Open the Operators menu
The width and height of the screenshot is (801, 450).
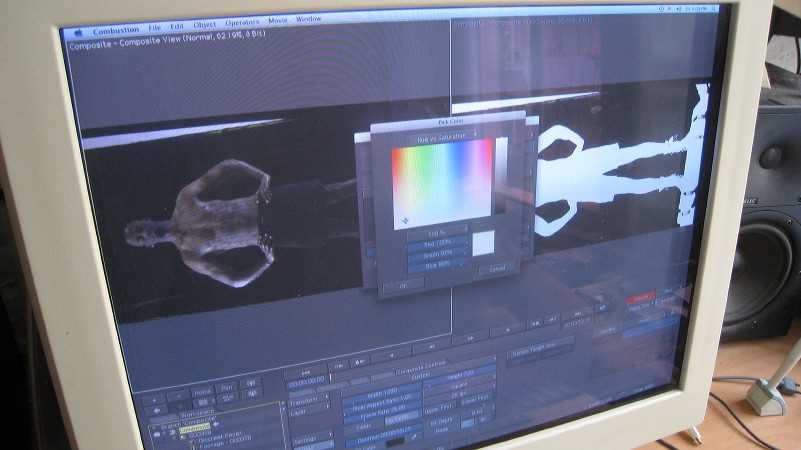(x=242, y=22)
